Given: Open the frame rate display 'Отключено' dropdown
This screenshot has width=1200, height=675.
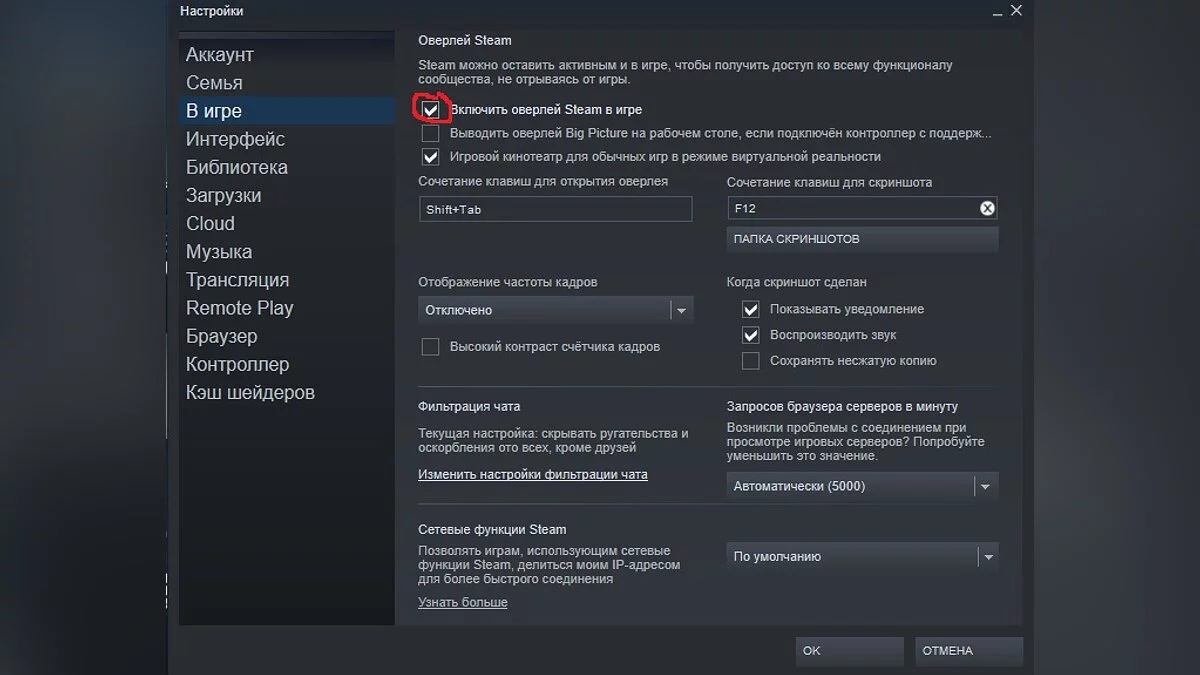Looking at the screenshot, I should (555, 310).
